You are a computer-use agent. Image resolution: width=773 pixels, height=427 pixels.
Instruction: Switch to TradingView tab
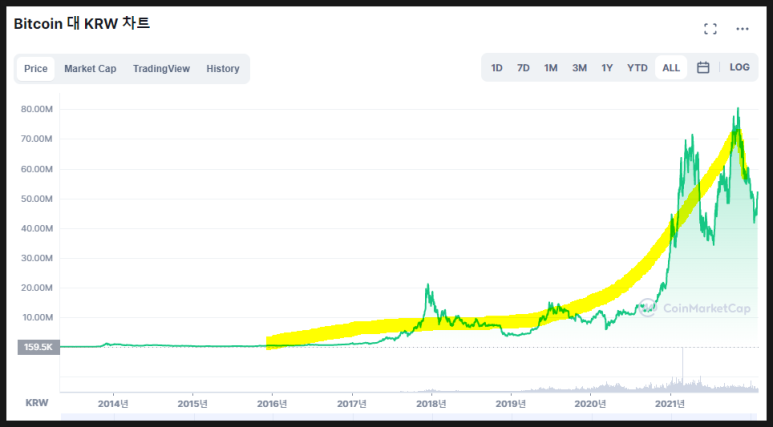161,69
